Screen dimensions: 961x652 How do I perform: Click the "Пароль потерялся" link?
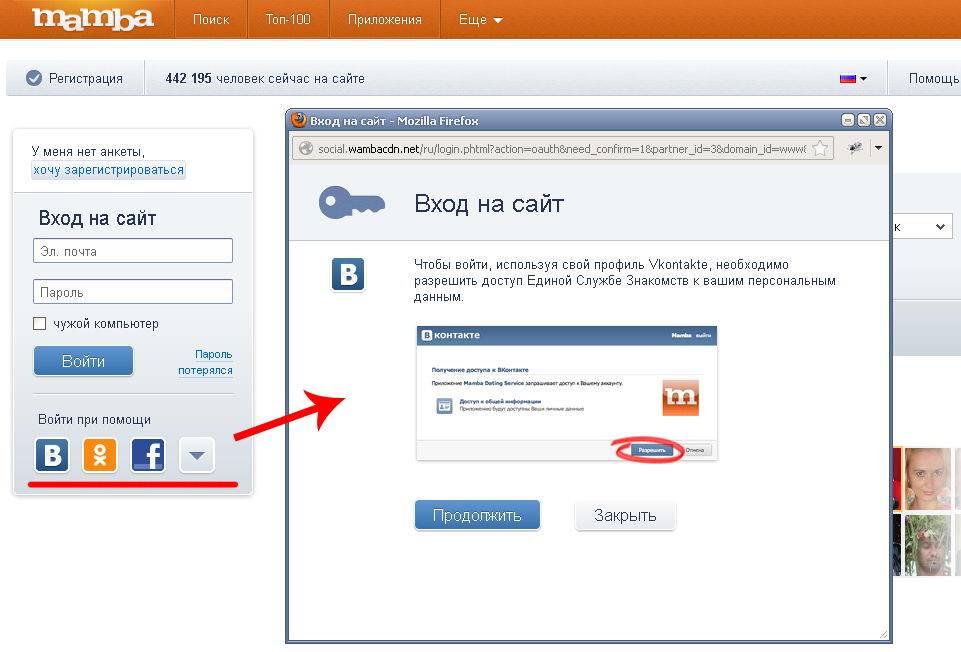tap(206, 362)
